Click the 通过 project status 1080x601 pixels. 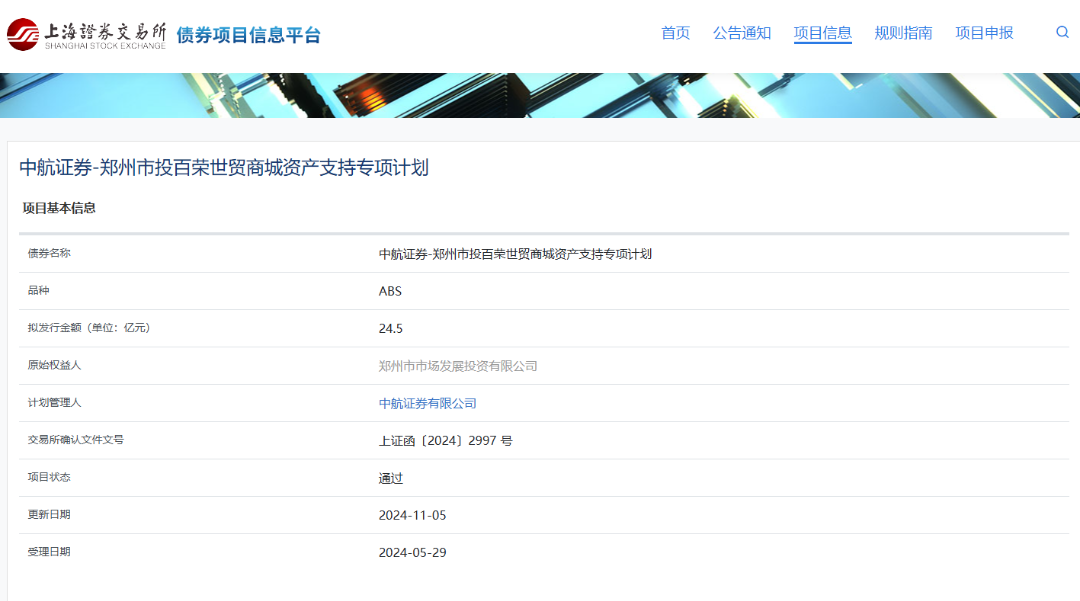click(x=390, y=478)
